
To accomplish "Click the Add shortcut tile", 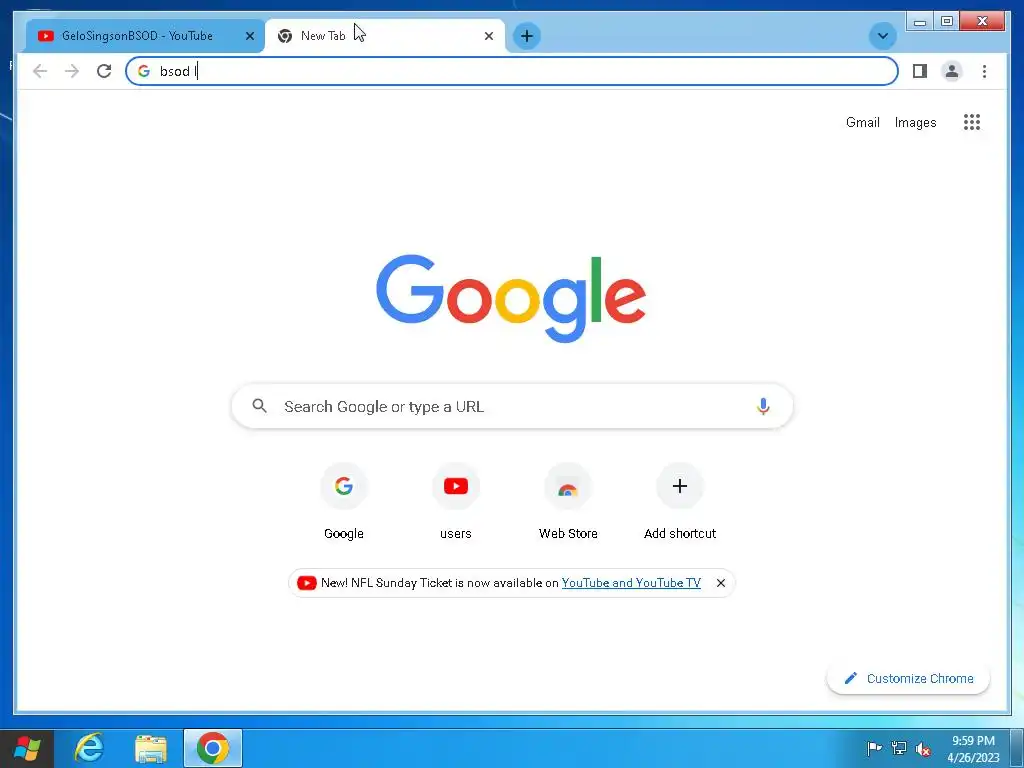I will pyautogui.click(x=680, y=503).
